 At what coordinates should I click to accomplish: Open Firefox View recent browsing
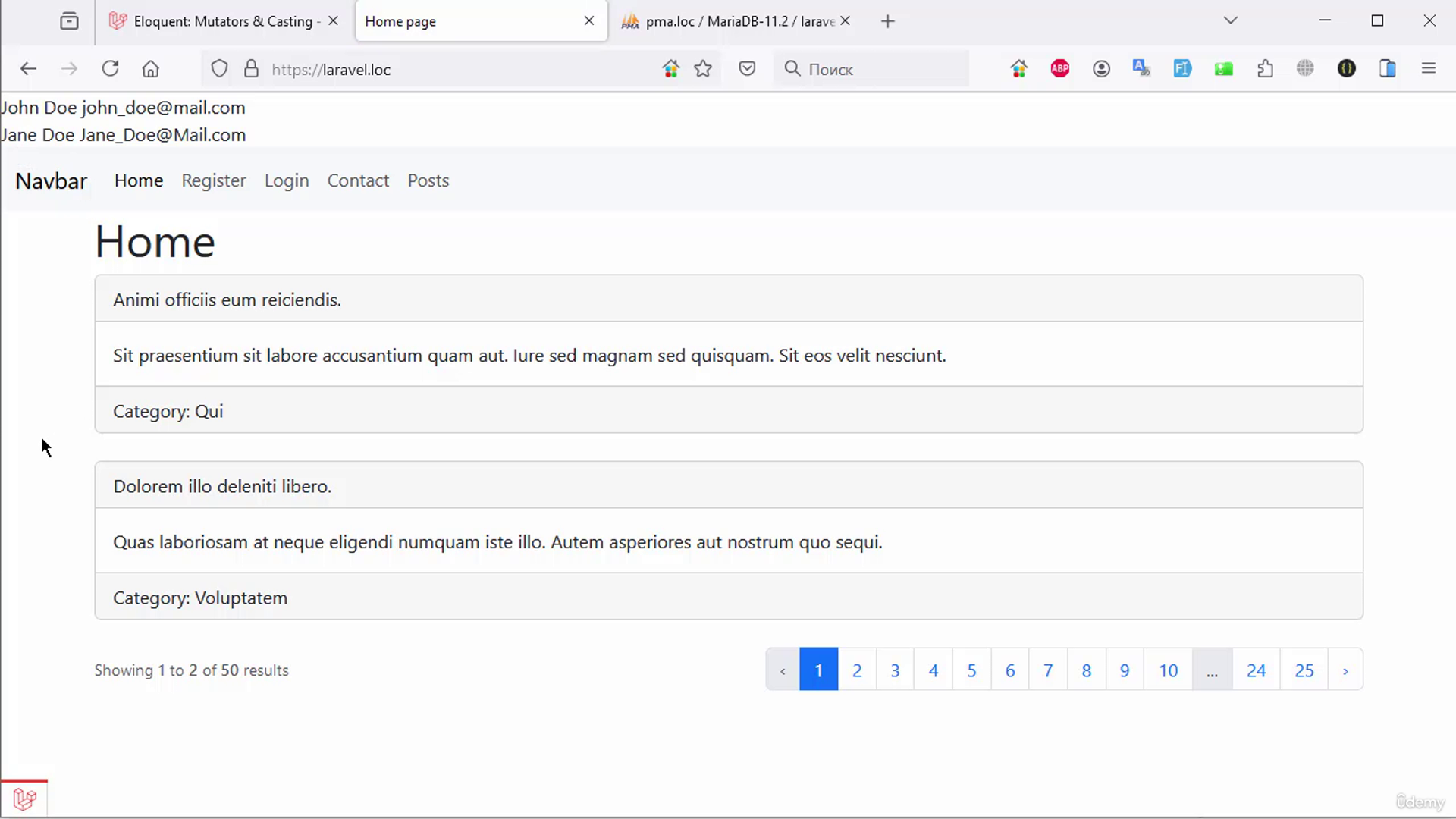tap(69, 21)
